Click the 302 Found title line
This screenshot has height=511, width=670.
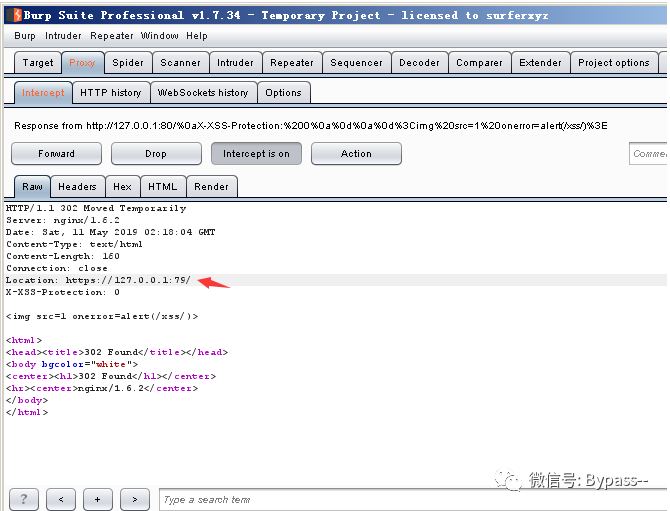click(x=117, y=352)
